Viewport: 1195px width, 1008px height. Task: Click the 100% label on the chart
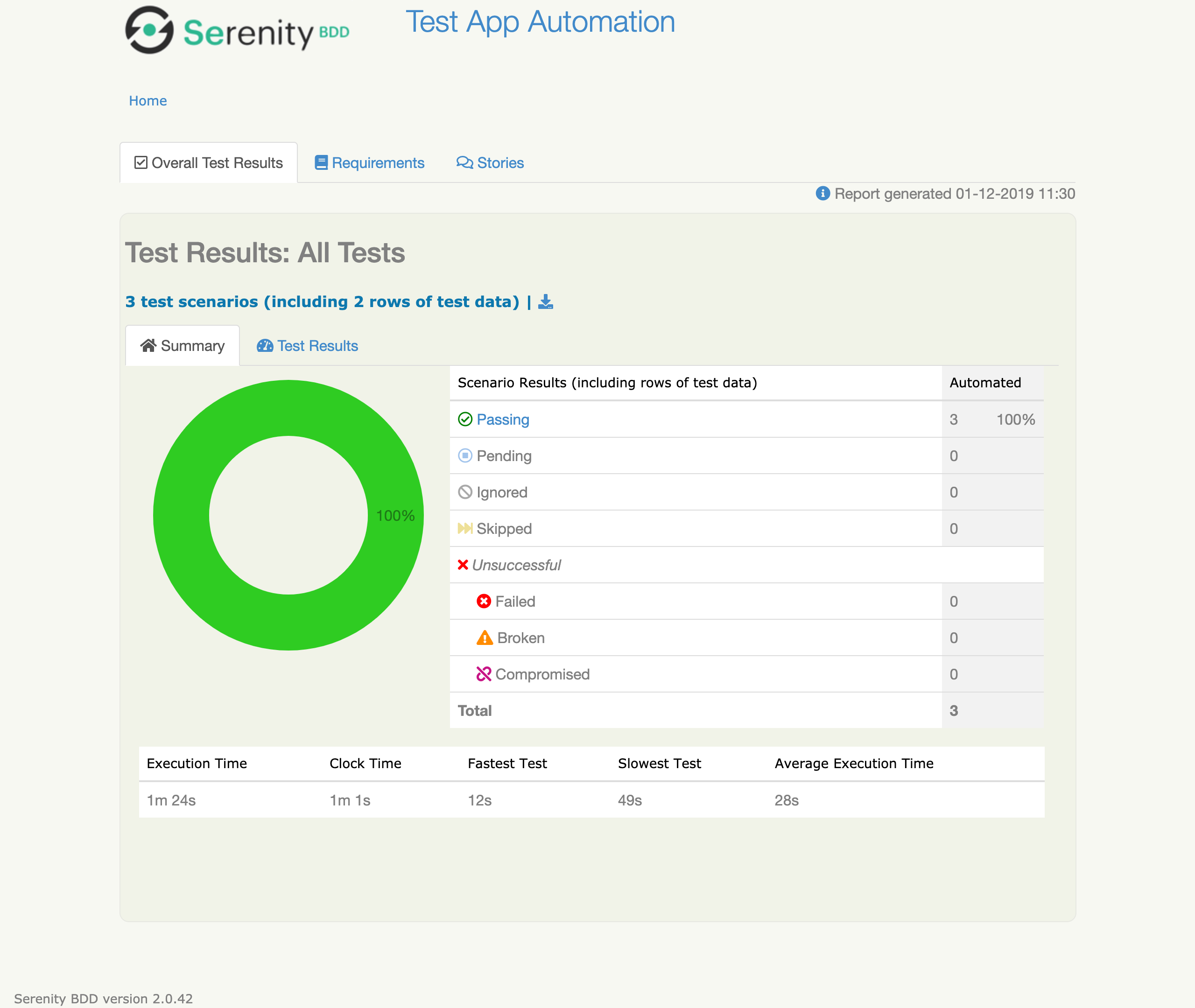[x=395, y=516]
